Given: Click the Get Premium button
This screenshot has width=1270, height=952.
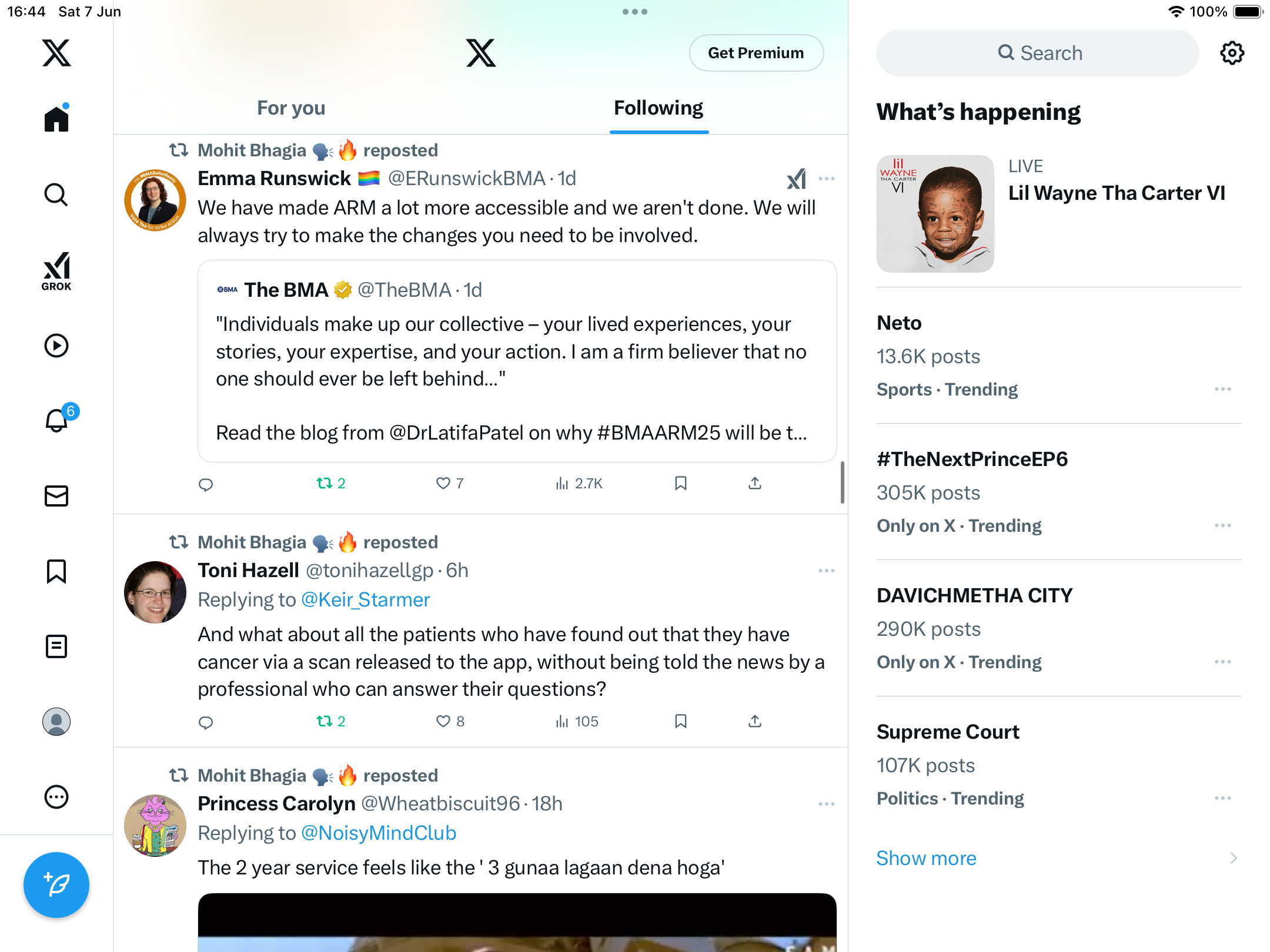Looking at the screenshot, I should coord(756,53).
